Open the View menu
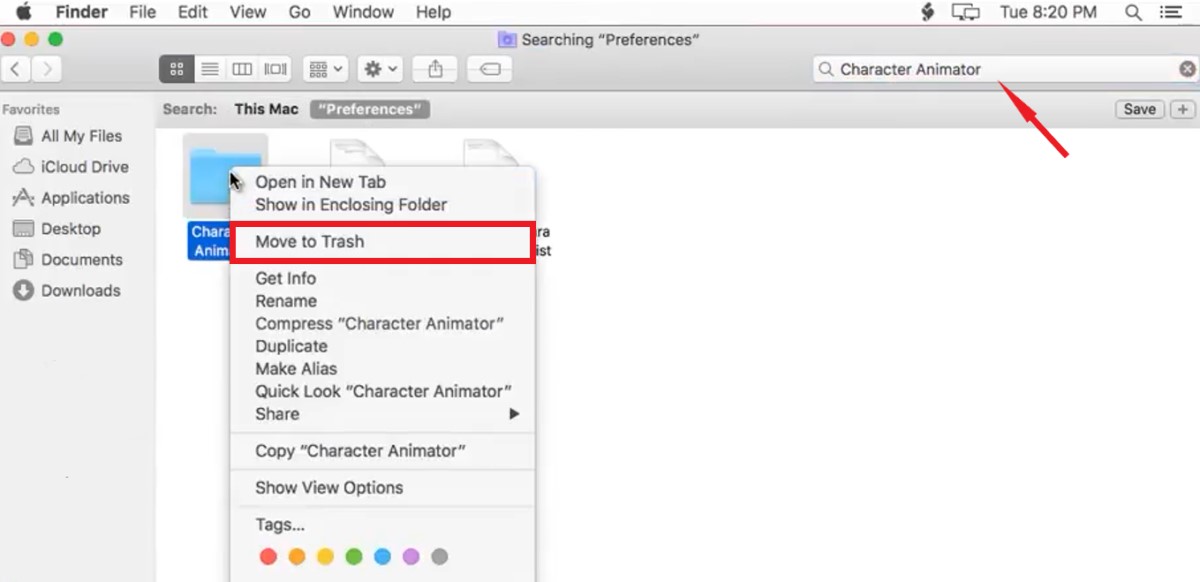 [x=247, y=12]
